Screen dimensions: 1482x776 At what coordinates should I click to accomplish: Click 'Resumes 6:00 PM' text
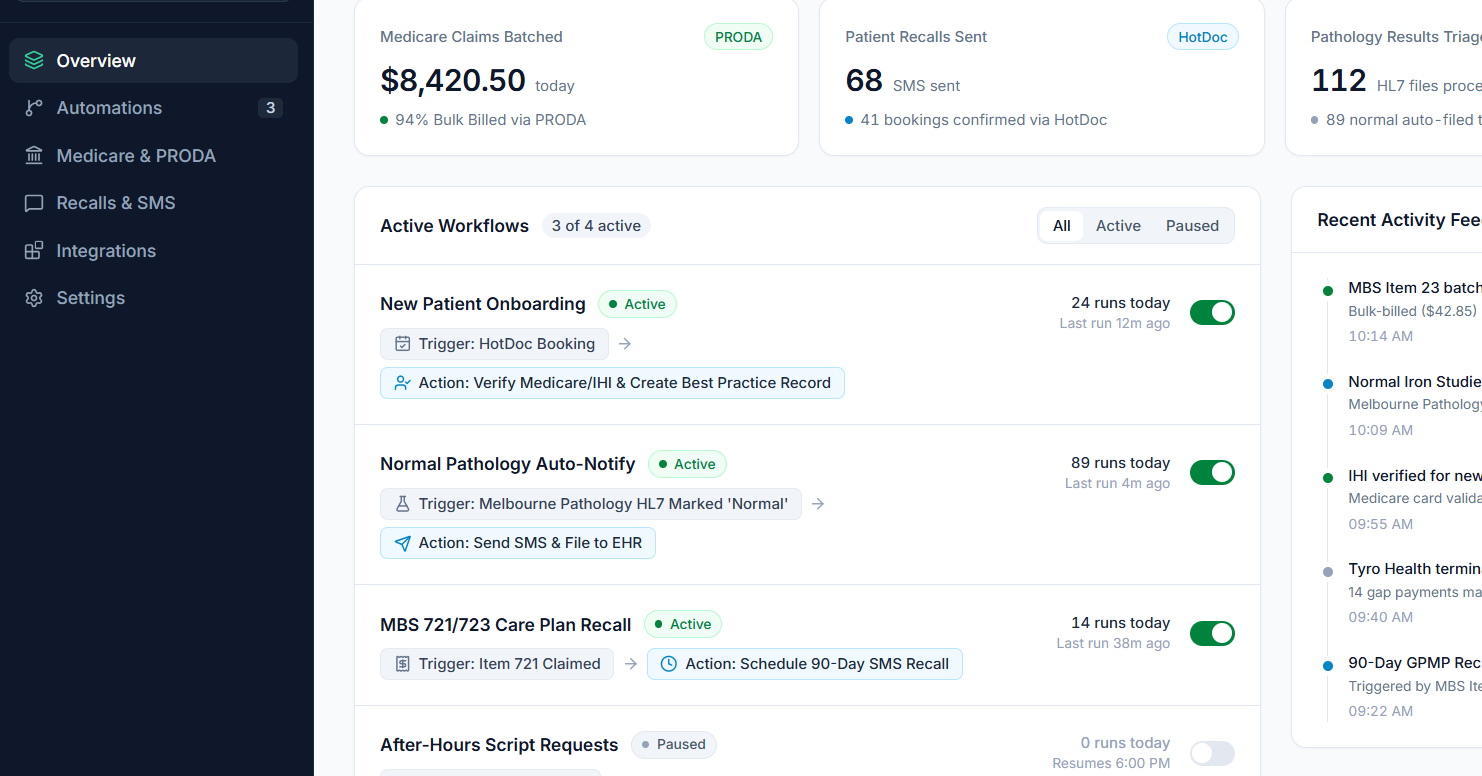[x=1111, y=763]
